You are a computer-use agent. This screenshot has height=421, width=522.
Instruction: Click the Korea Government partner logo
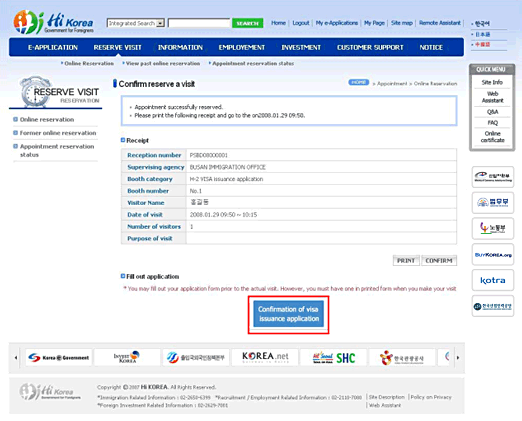coord(59,358)
